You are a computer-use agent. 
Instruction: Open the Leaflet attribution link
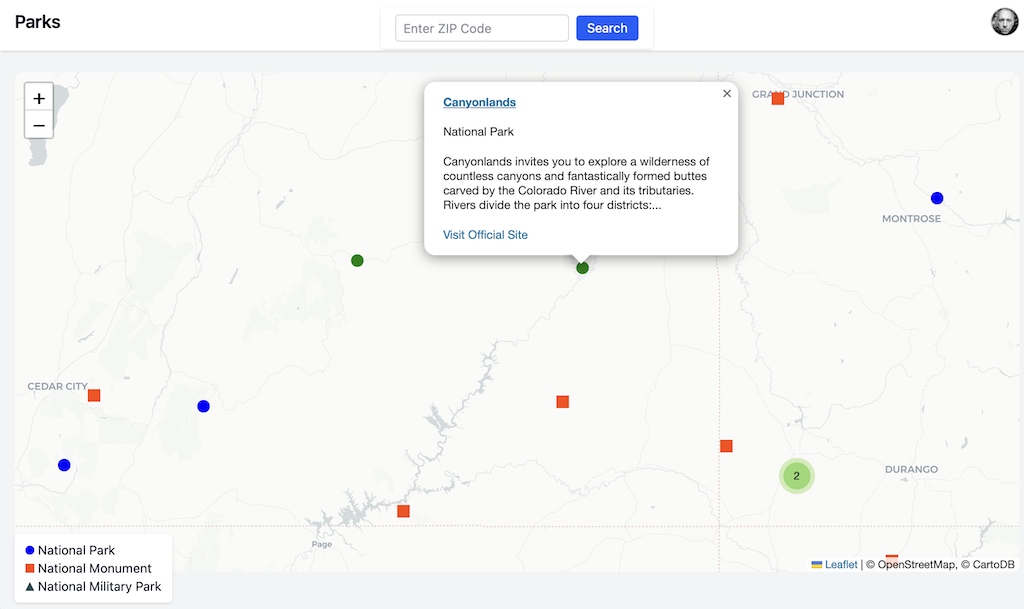[840, 565]
